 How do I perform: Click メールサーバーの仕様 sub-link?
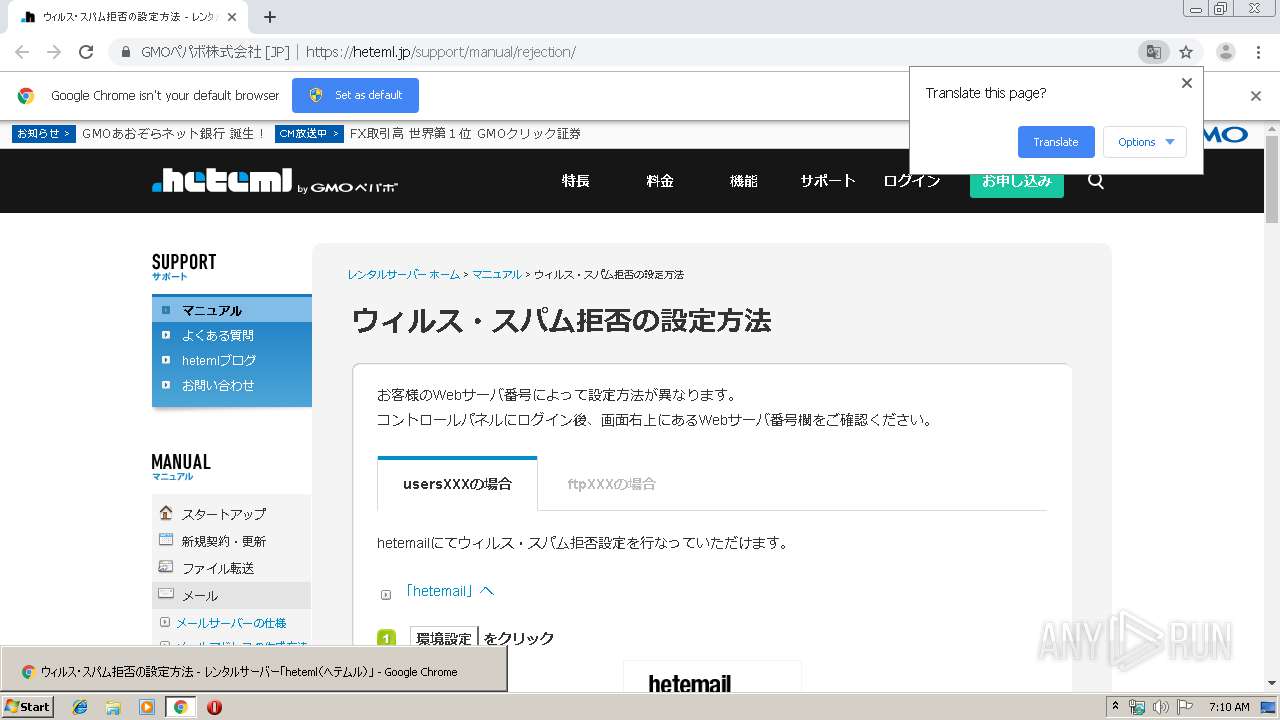(x=231, y=623)
